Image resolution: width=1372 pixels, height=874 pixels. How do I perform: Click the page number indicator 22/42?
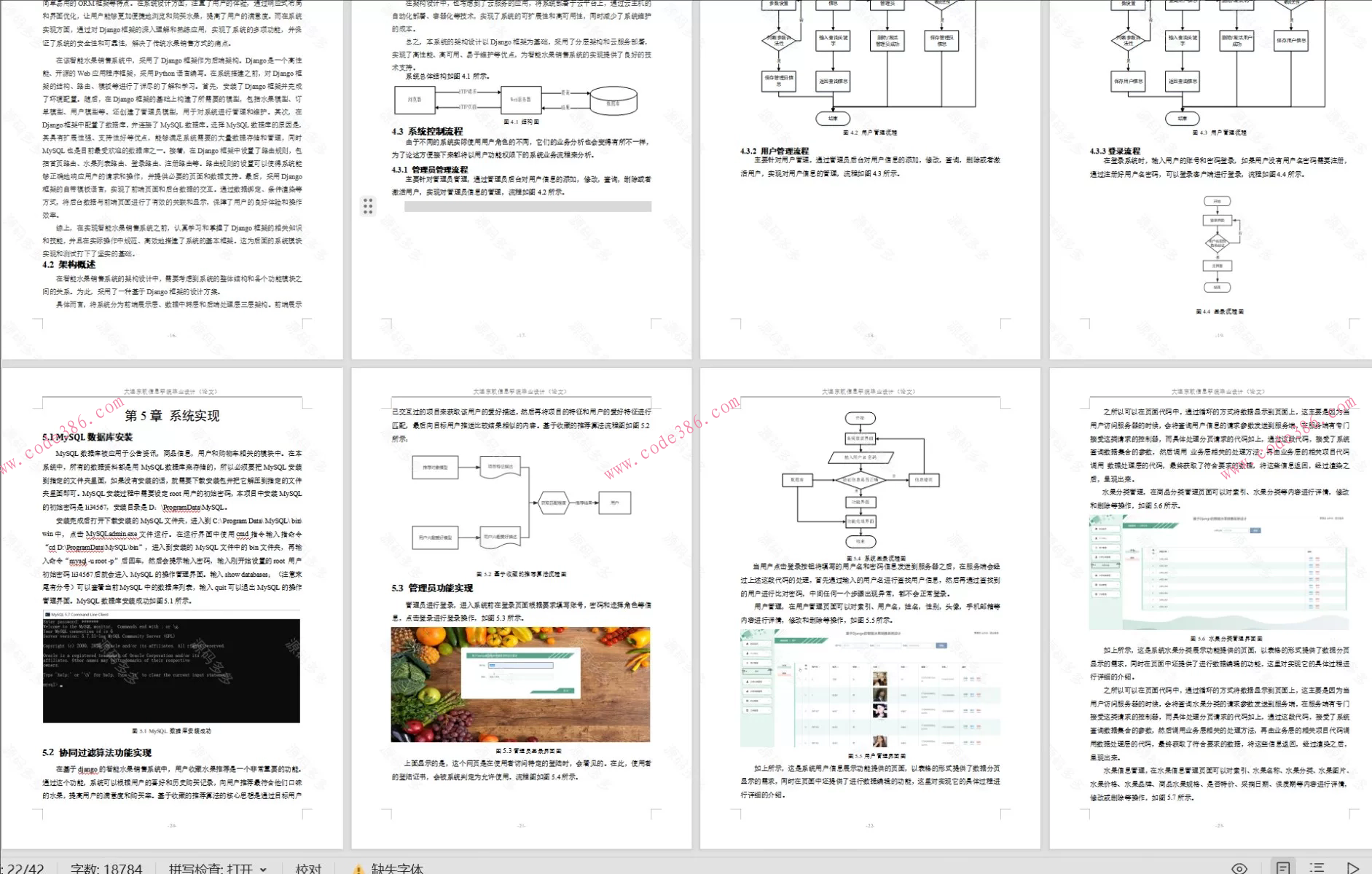click(x=23, y=868)
